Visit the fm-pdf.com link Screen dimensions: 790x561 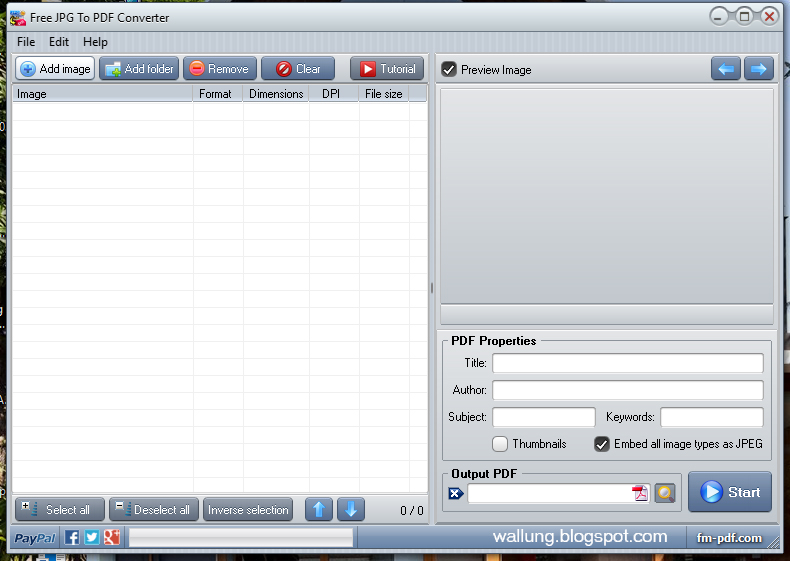tap(729, 538)
